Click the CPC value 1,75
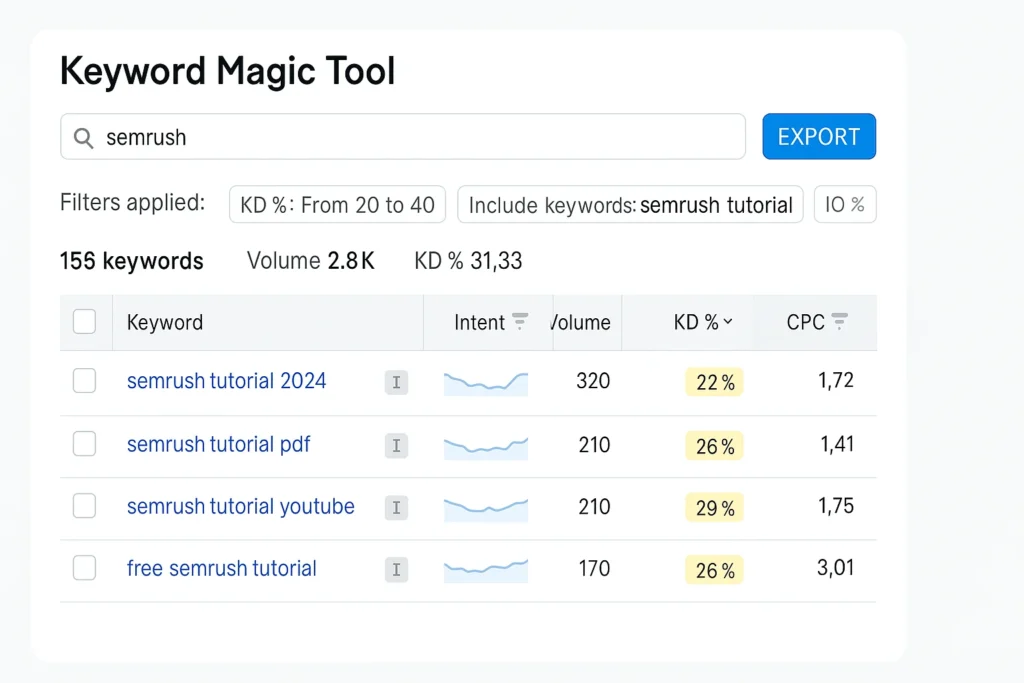This screenshot has height=683, width=1024. click(836, 506)
